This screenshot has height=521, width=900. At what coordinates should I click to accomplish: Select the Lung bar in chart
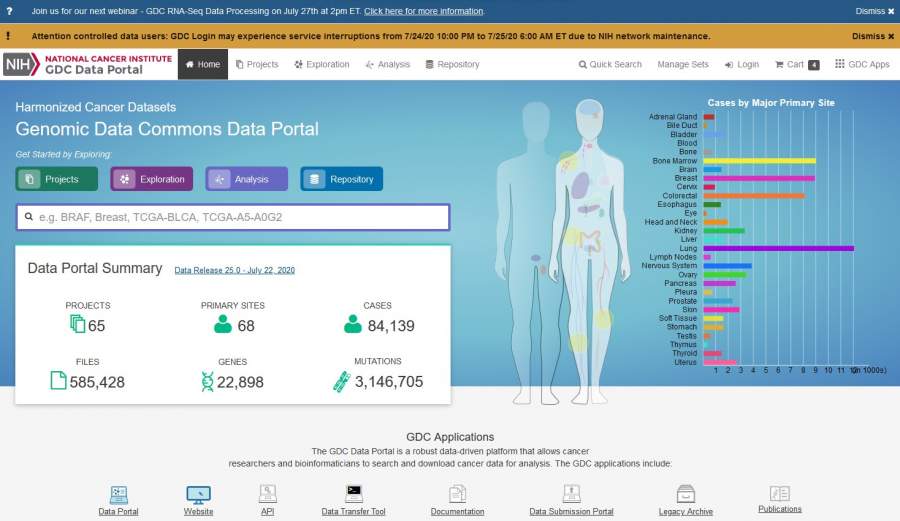(x=778, y=248)
